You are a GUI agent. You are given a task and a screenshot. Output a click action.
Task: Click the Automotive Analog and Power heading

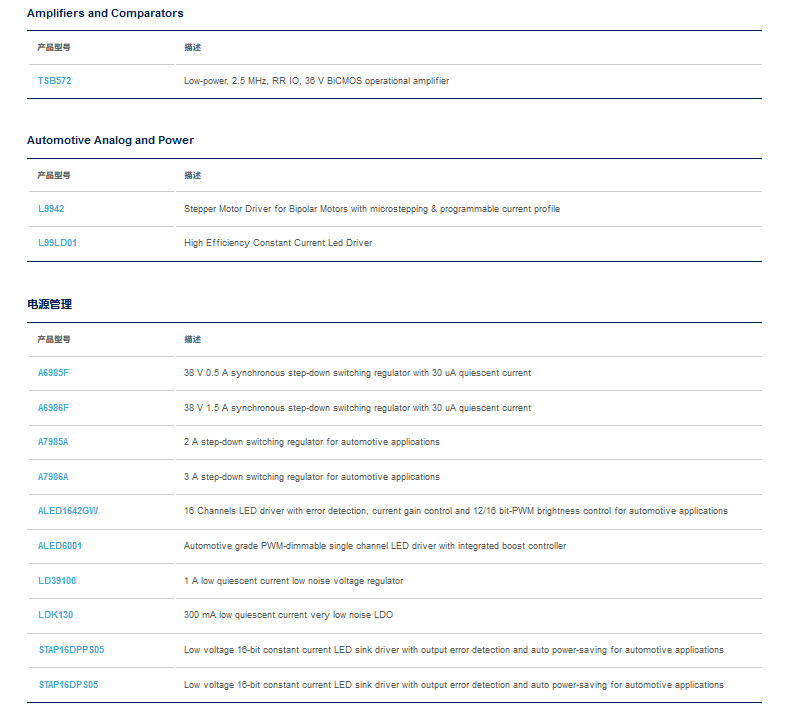pos(110,140)
